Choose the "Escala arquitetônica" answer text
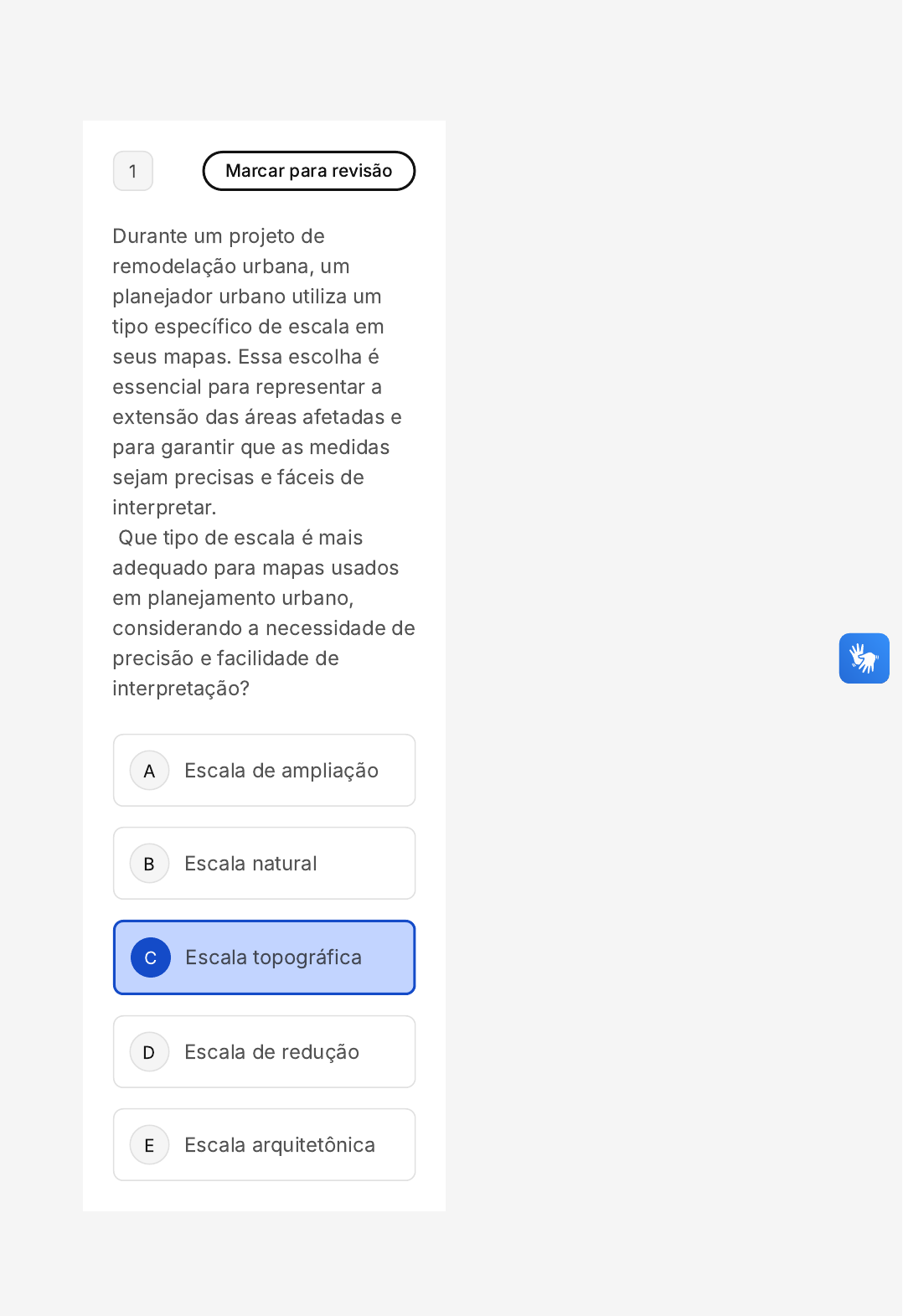The height and width of the screenshot is (1316, 903). (280, 1145)
